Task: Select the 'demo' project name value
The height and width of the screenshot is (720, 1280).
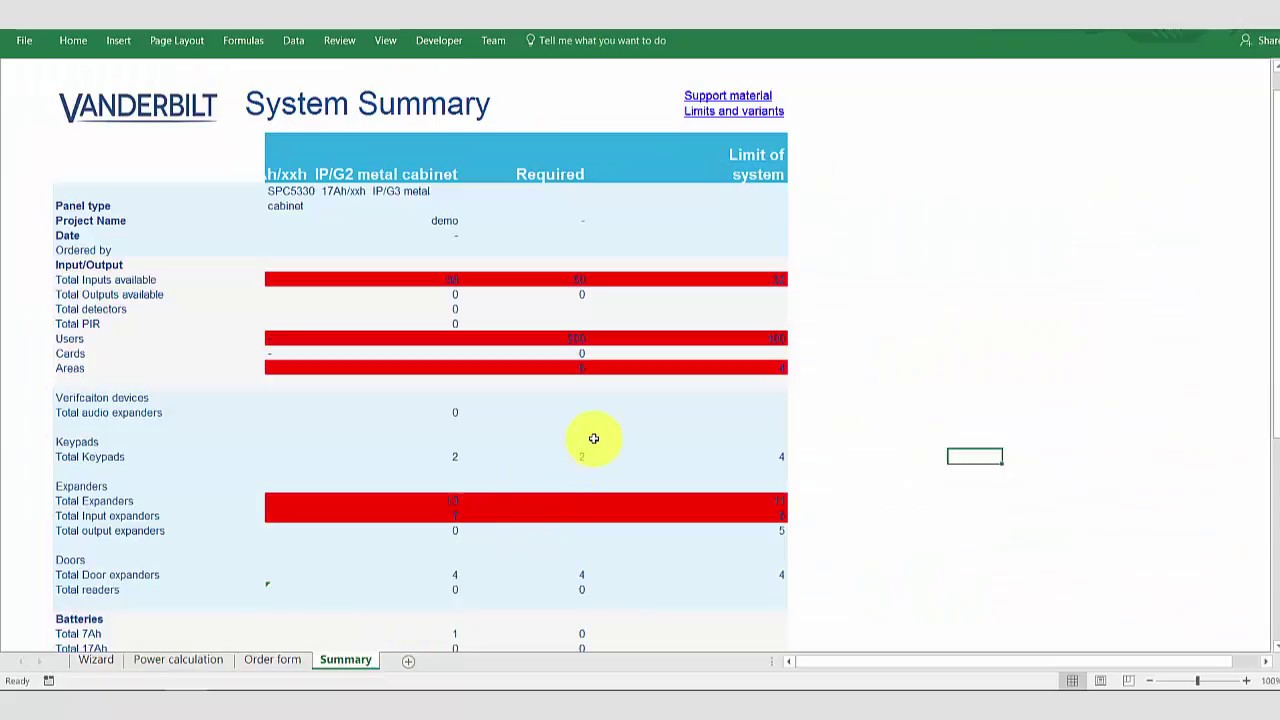Action: tap(444, 221)
